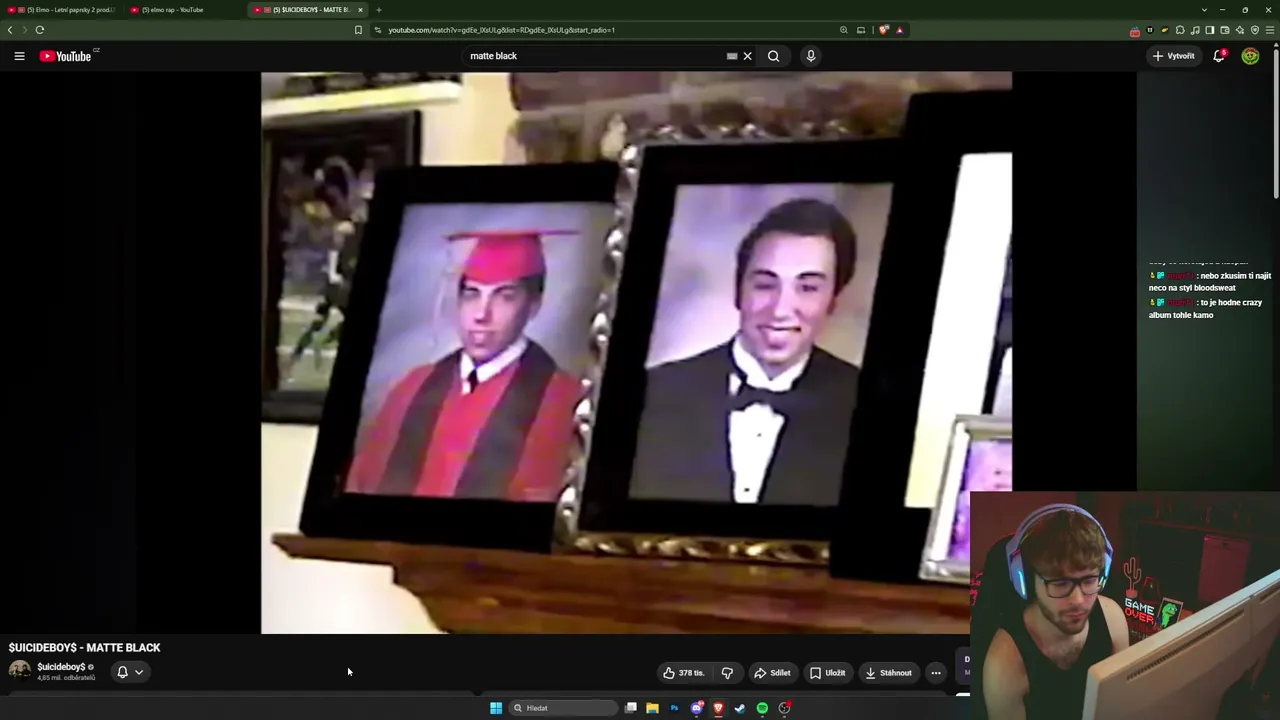The width and height of the screenshot is (1280, 720).
Task: Click the video player to pause
Action: (x=636, y=353)
